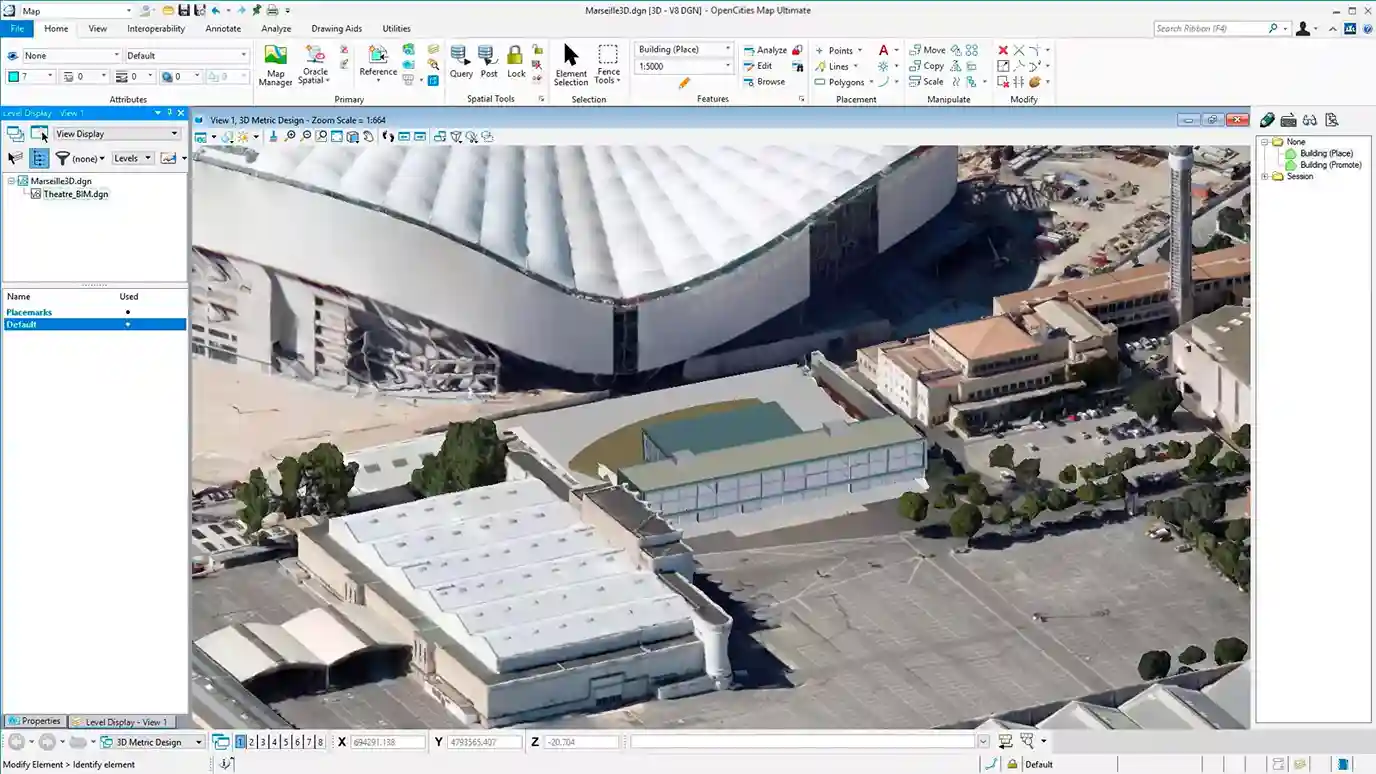1376x774 pixels.
Task: Open the Levels list dropdown
Action: coord(133,158)
